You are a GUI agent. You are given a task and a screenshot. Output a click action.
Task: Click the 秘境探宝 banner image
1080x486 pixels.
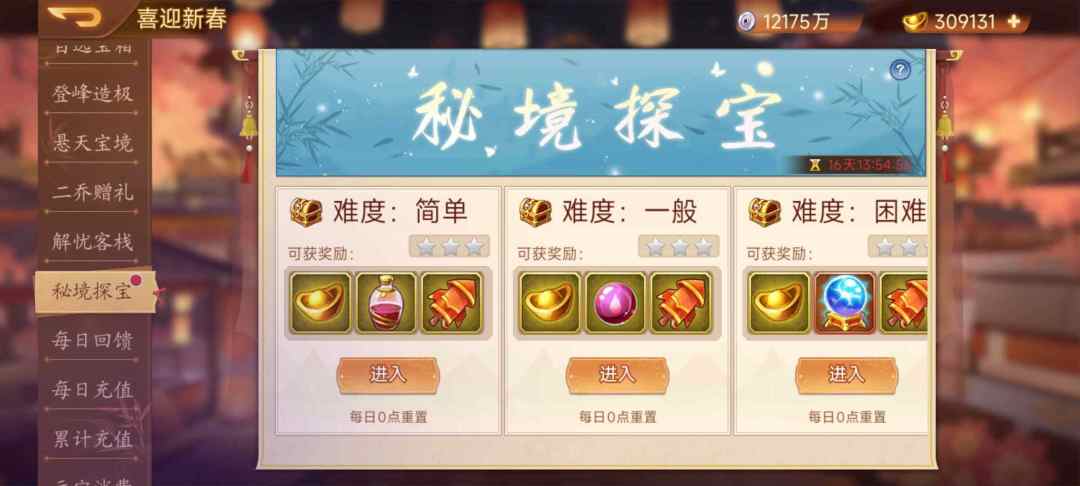601,113
